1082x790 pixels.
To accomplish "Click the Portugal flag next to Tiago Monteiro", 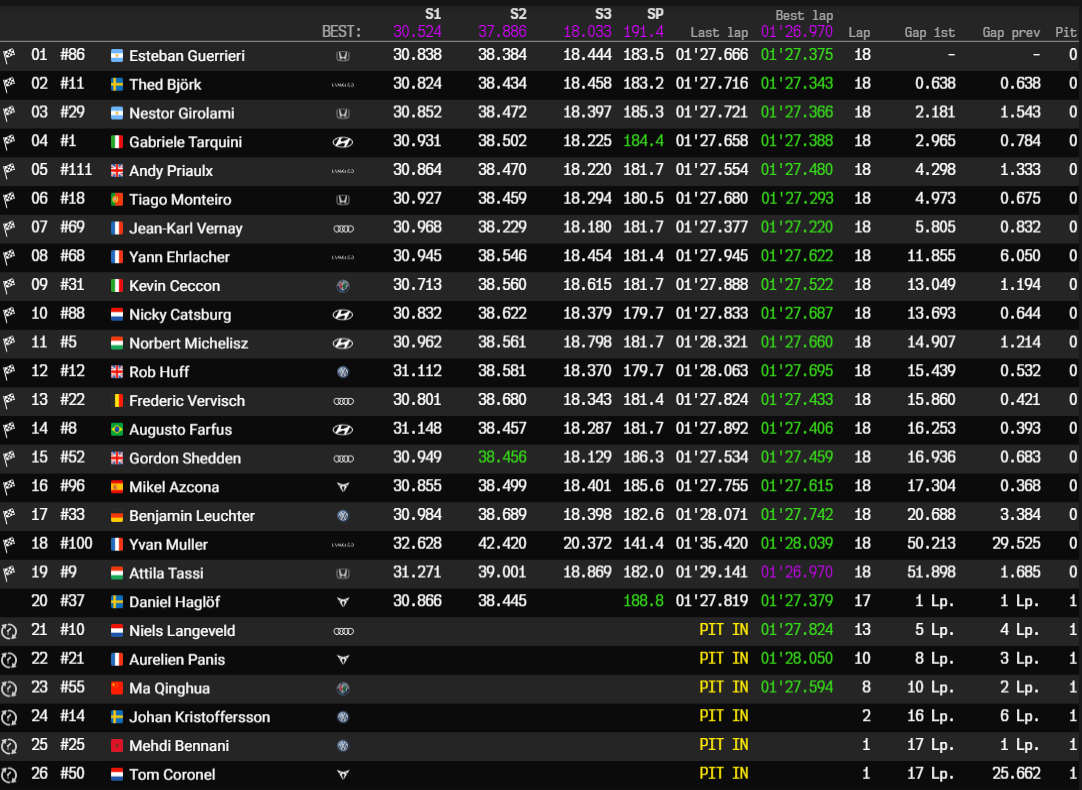I will click(x=117, y=200).
